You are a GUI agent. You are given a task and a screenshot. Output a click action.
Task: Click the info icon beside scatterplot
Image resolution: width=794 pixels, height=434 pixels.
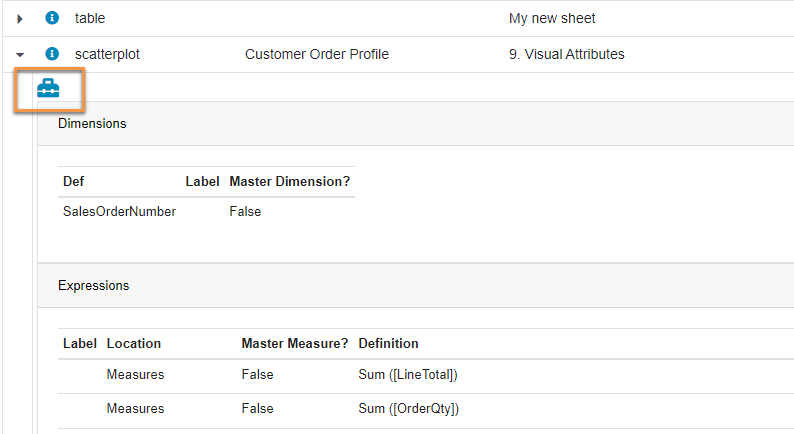click(x=52, y=54)
